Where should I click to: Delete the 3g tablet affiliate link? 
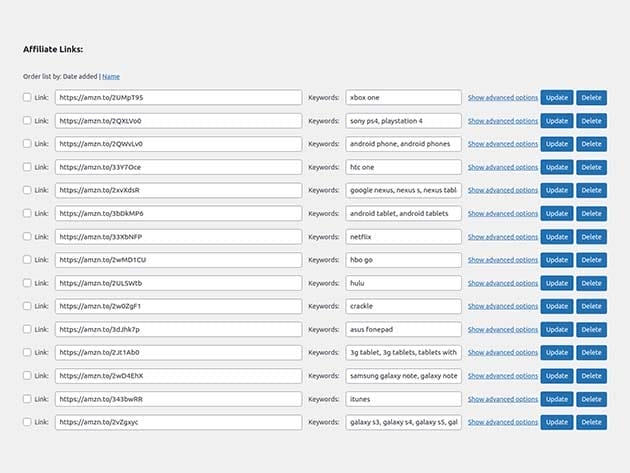pos(591,352)
